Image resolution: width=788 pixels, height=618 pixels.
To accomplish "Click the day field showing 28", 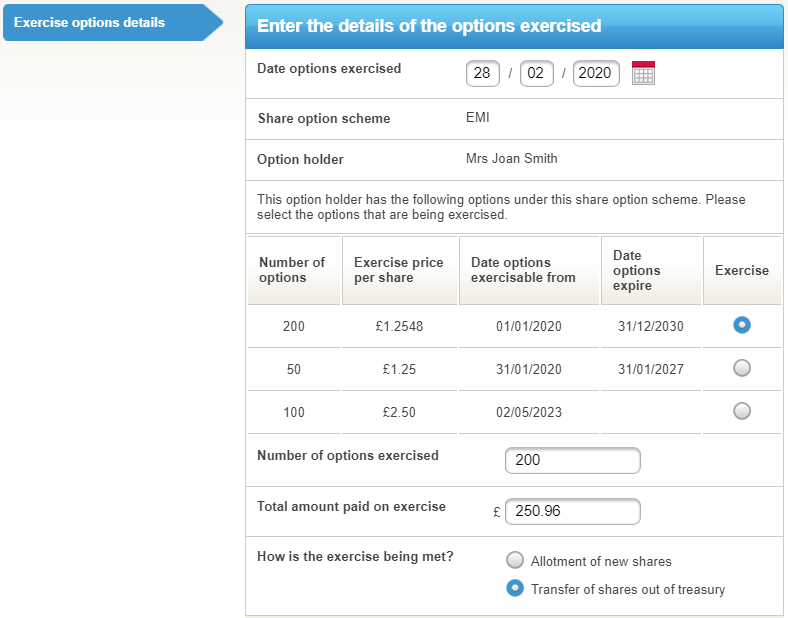I will pyautogui.click(x=483, y=74).
